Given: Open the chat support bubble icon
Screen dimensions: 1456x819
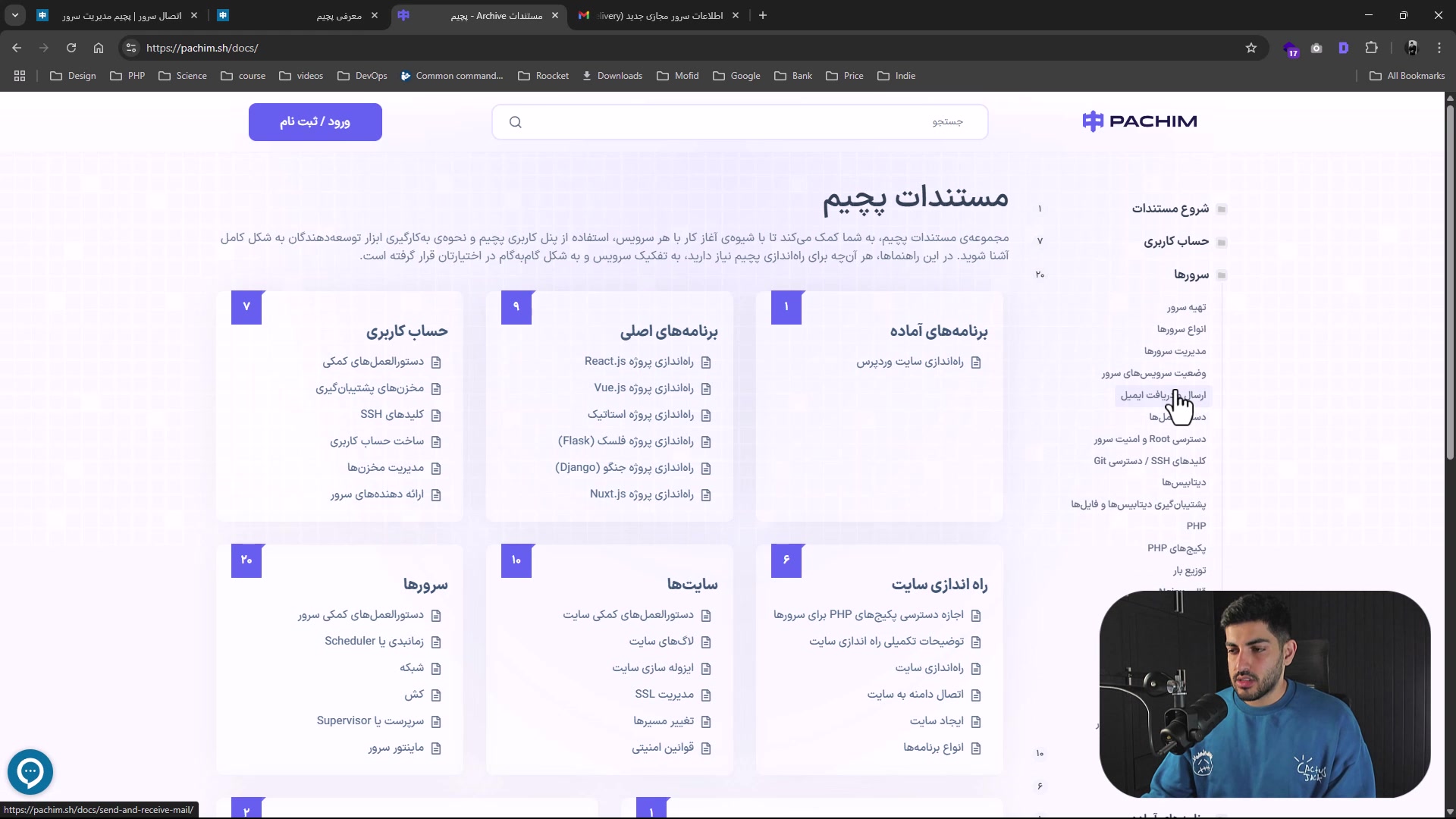Looking at the screenshot, I should (30, 772).
